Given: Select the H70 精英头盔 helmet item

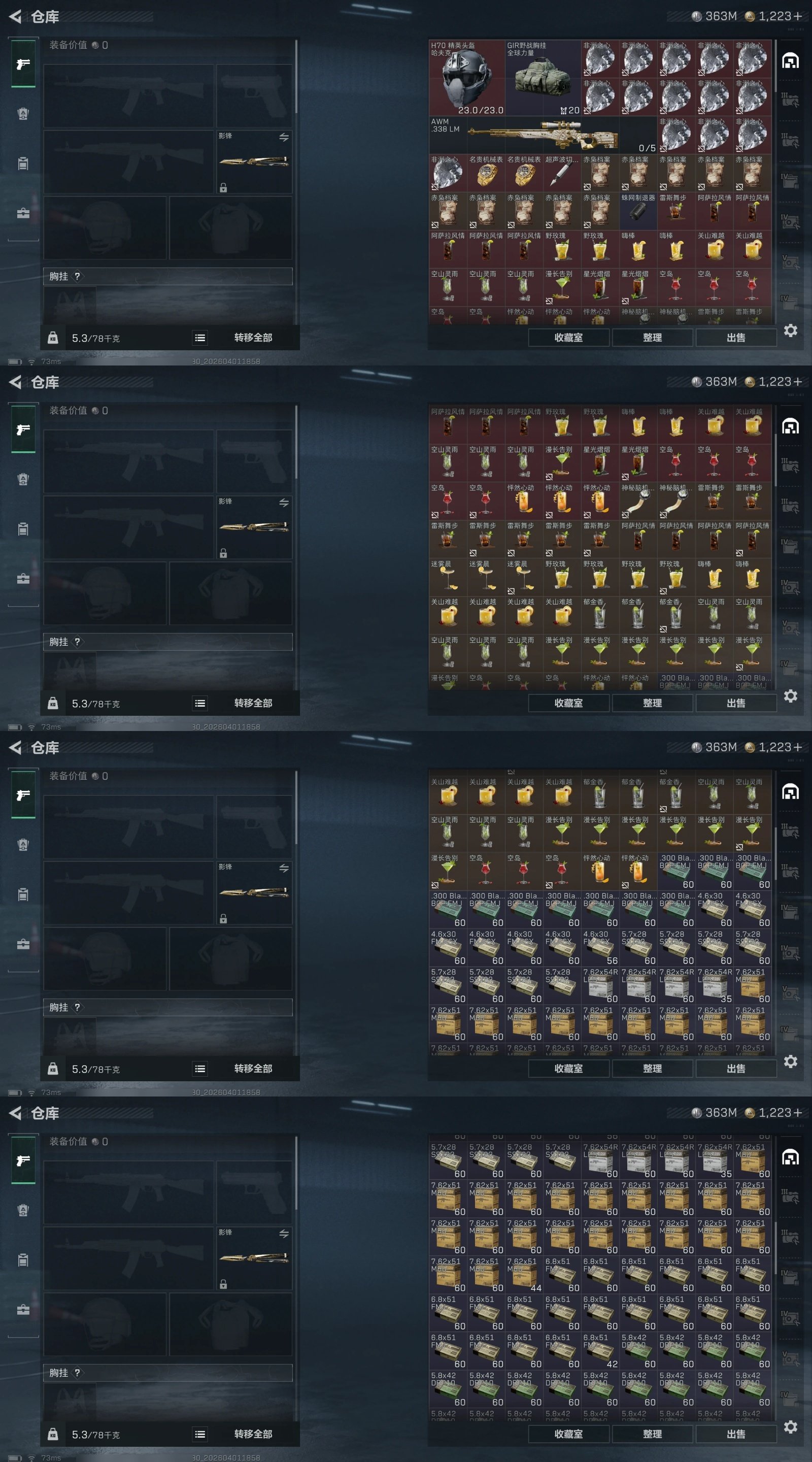Looking at the screenshot, I should click(467, 78).
